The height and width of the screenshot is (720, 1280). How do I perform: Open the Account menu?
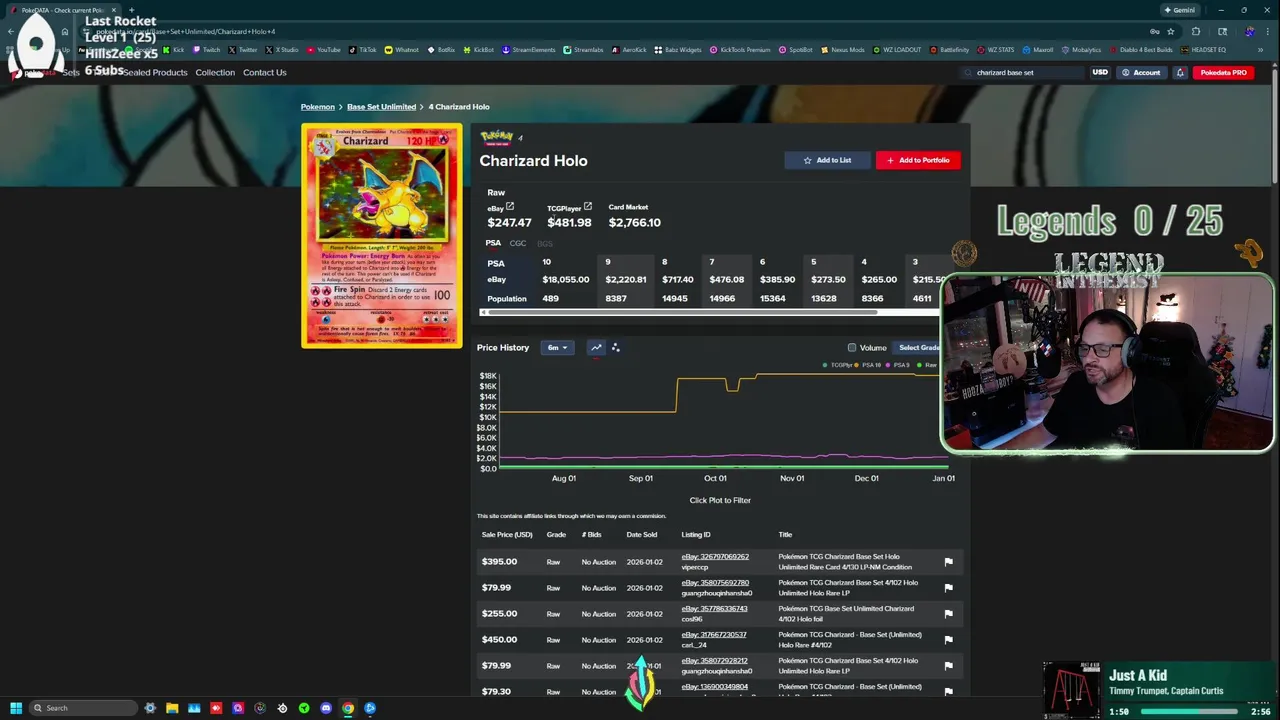coord(1141,72)
